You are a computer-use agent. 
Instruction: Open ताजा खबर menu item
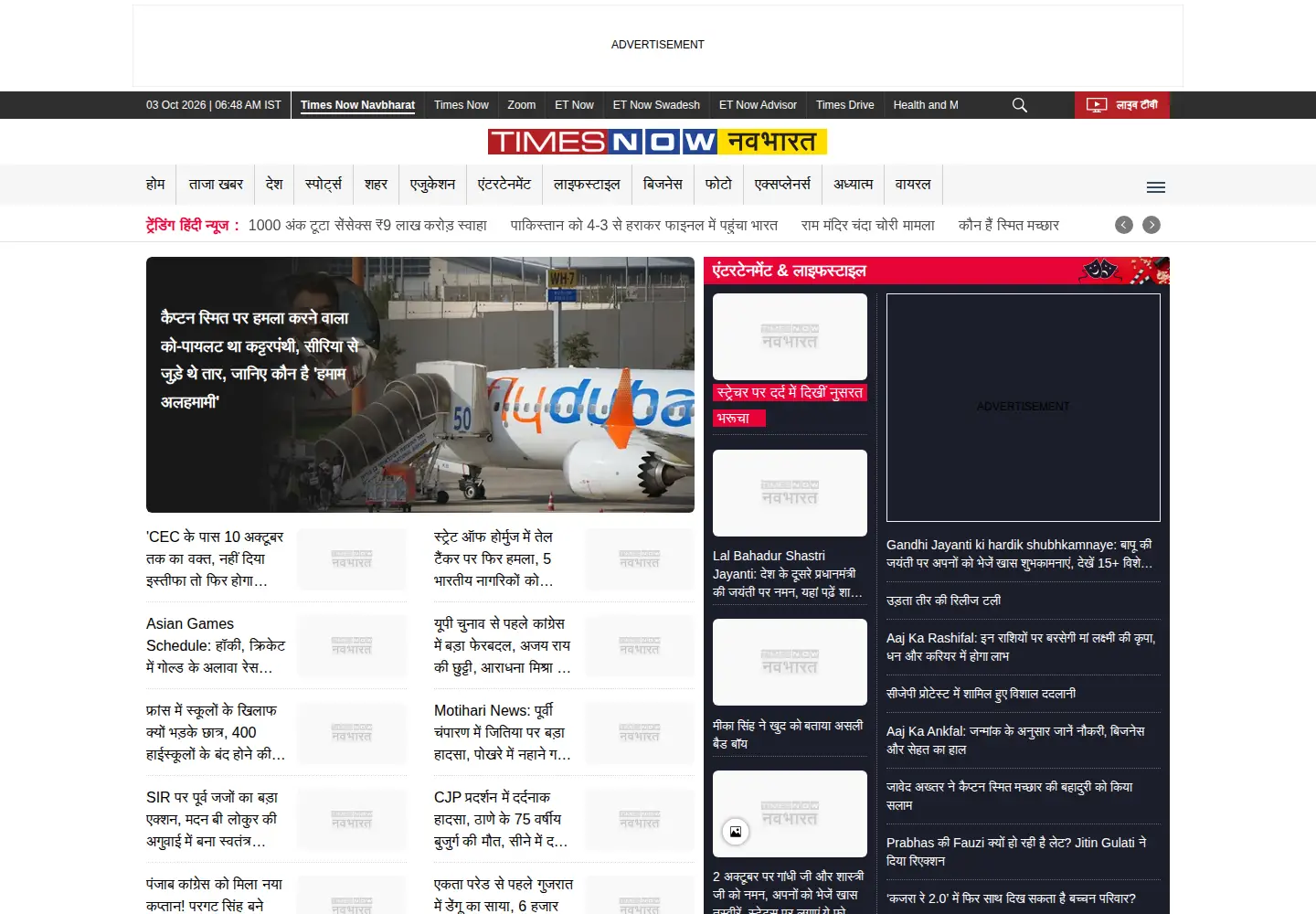point(216,185)
